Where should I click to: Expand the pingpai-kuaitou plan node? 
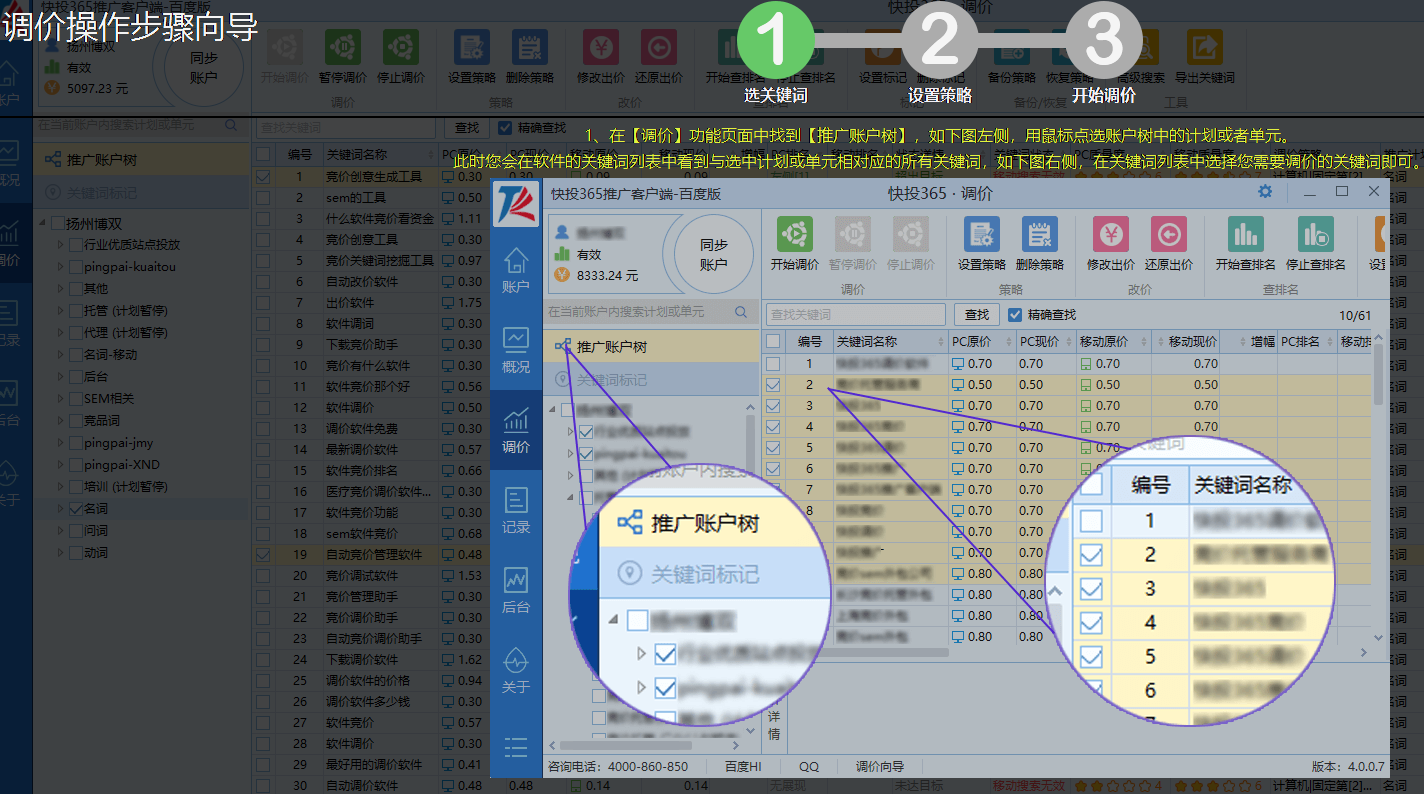(61, 267)
